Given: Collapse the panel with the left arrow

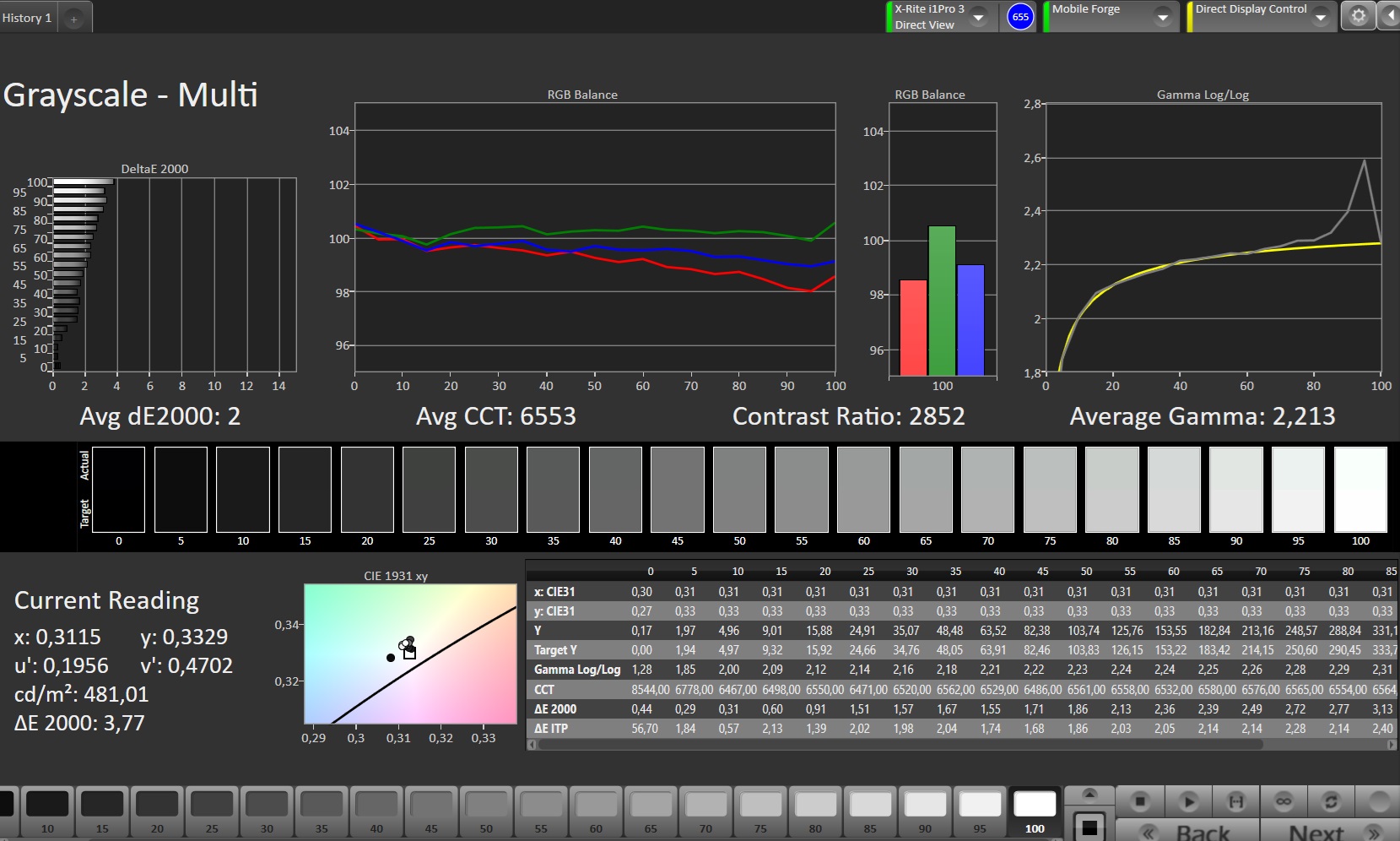Looking at the screenshot, I should tap(1389, 16).
